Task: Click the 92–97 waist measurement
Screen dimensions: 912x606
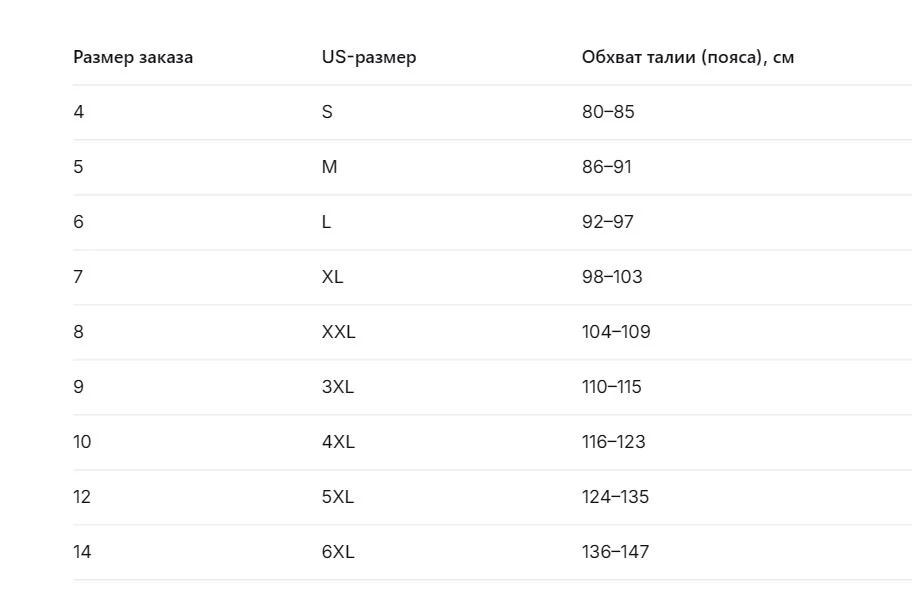Action: tap(608, 222)
